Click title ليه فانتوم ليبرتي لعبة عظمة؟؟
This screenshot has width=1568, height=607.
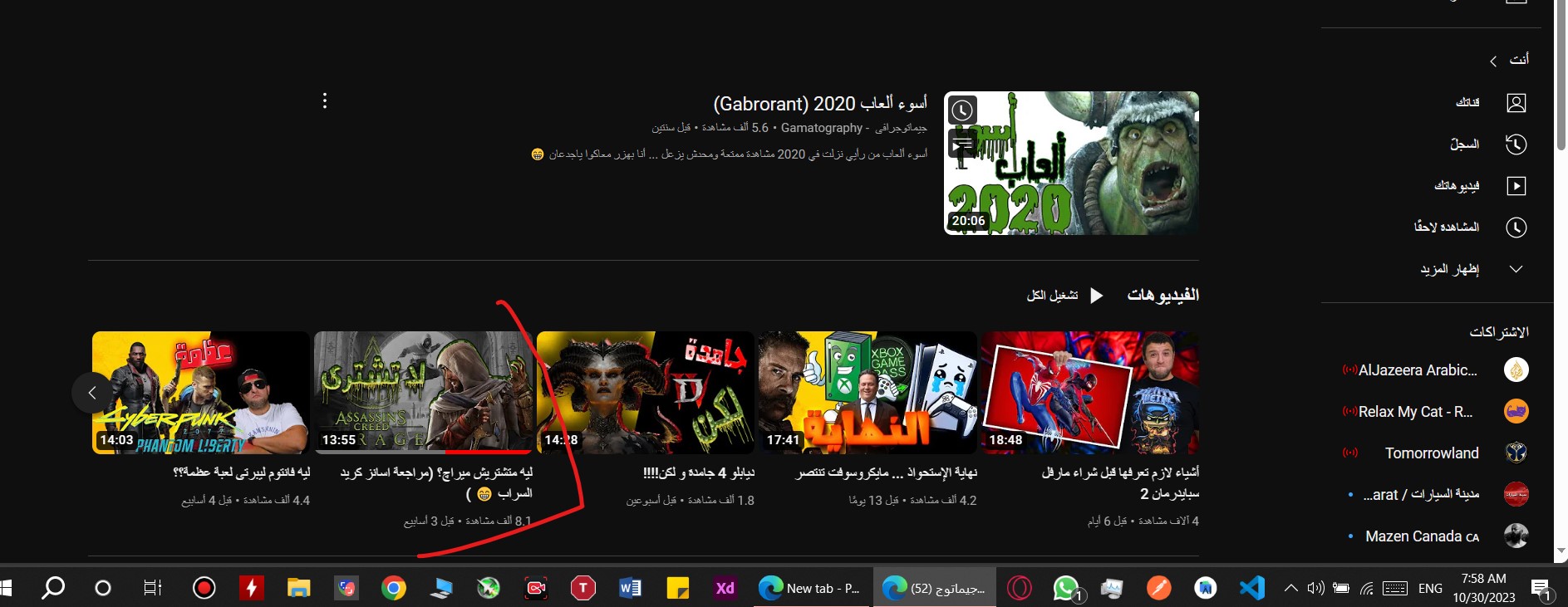(x=241, y=472)
